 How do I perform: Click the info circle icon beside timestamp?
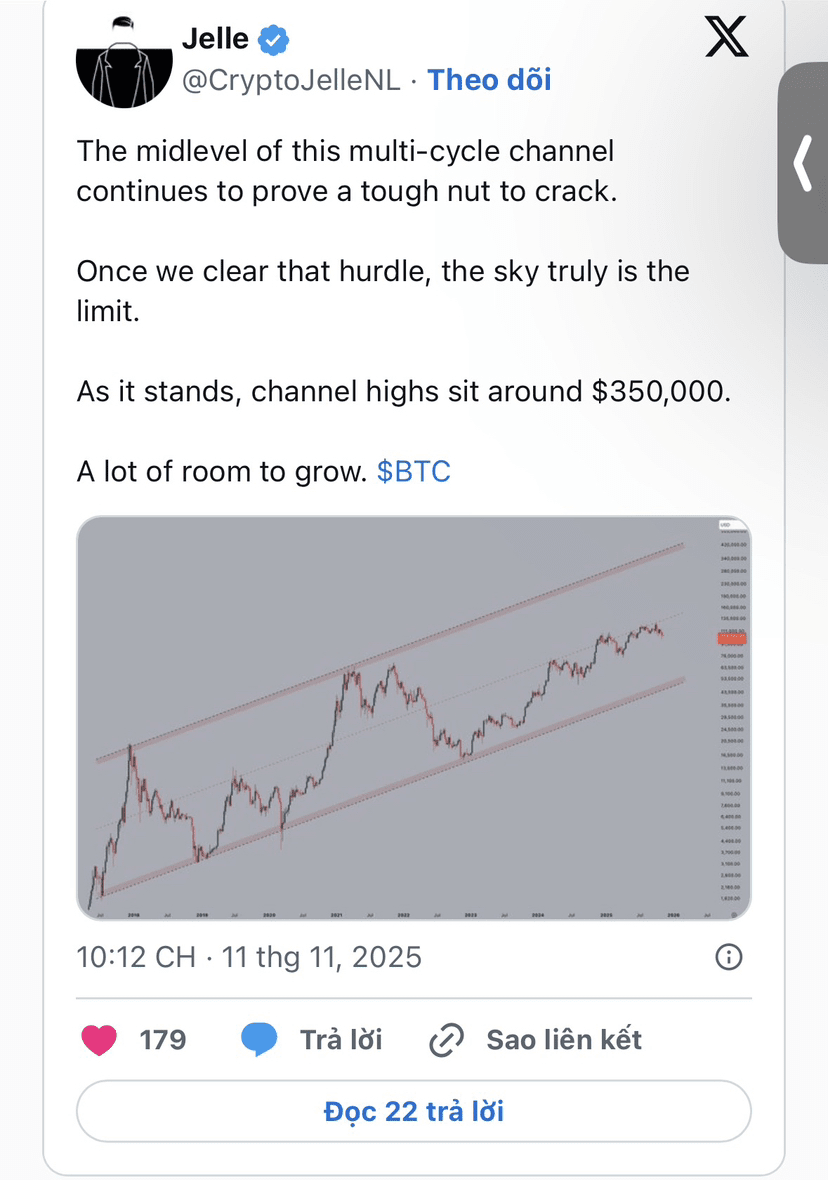click(728, 957)
